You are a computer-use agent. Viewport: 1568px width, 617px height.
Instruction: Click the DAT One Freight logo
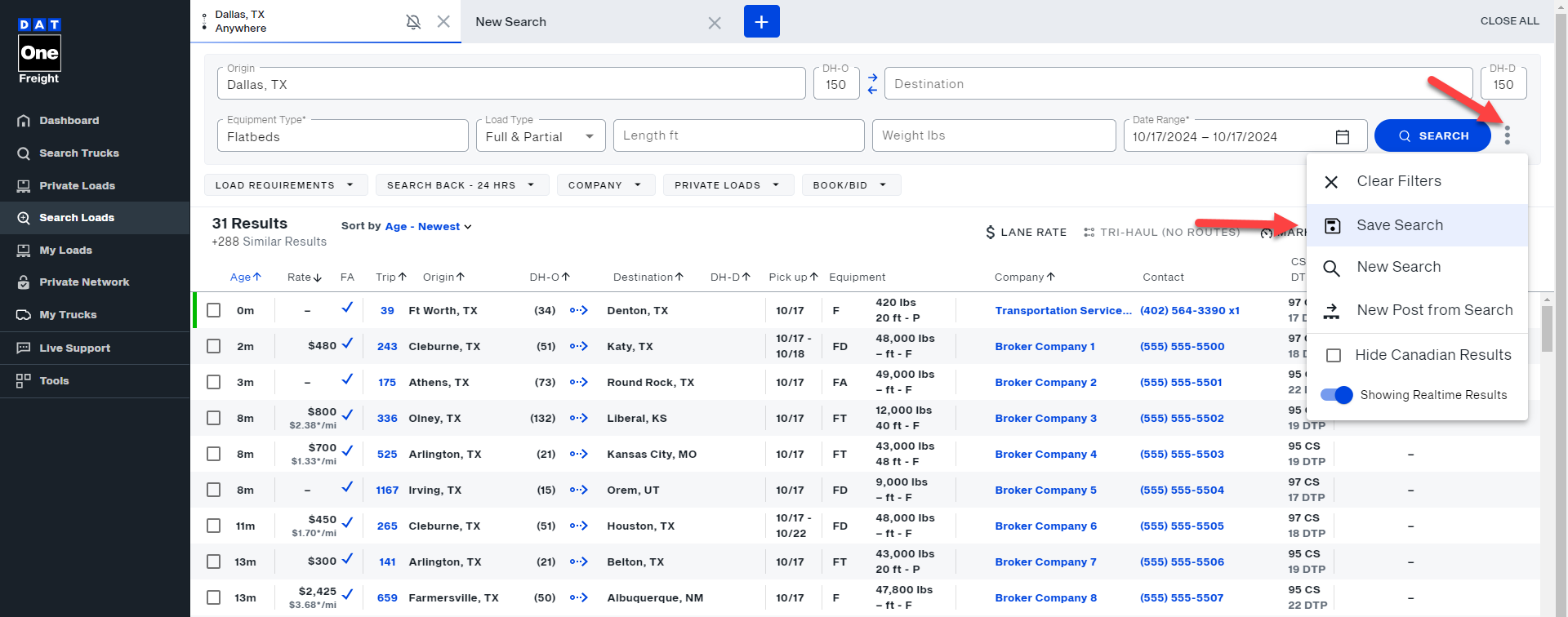[x=39, y=51]
